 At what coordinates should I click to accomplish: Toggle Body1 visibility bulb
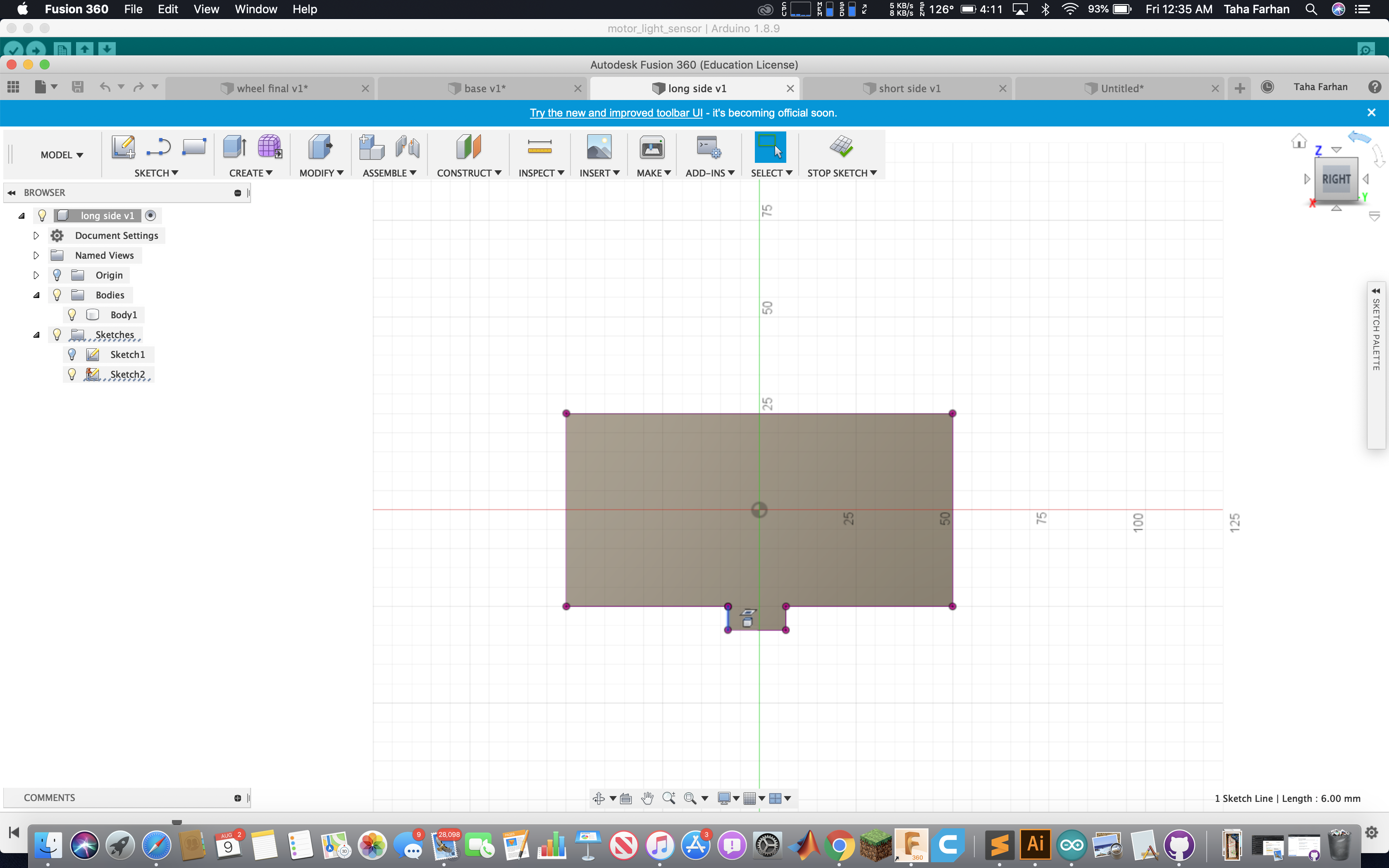point(72,315)
